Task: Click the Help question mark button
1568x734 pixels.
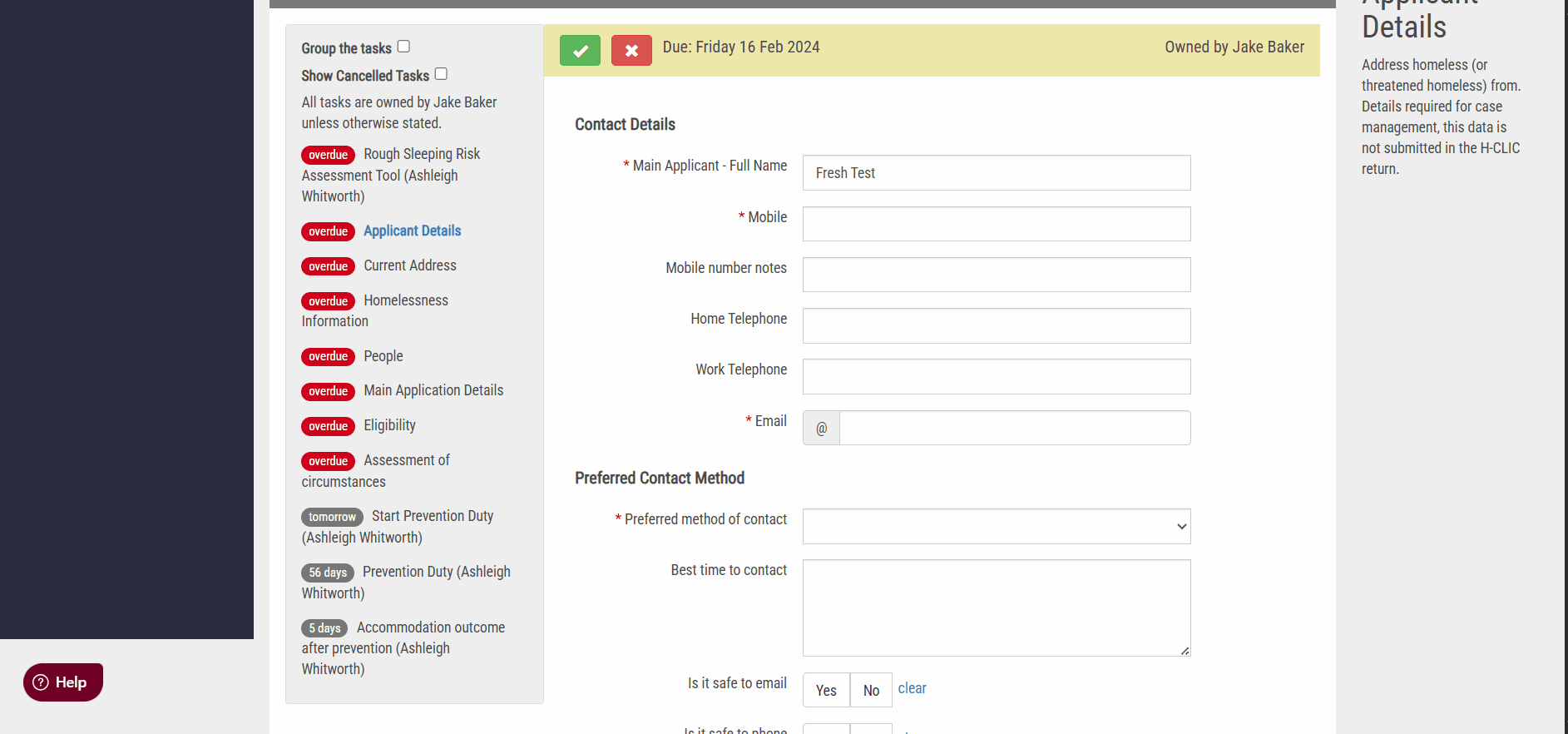Action: coord(63,682)
